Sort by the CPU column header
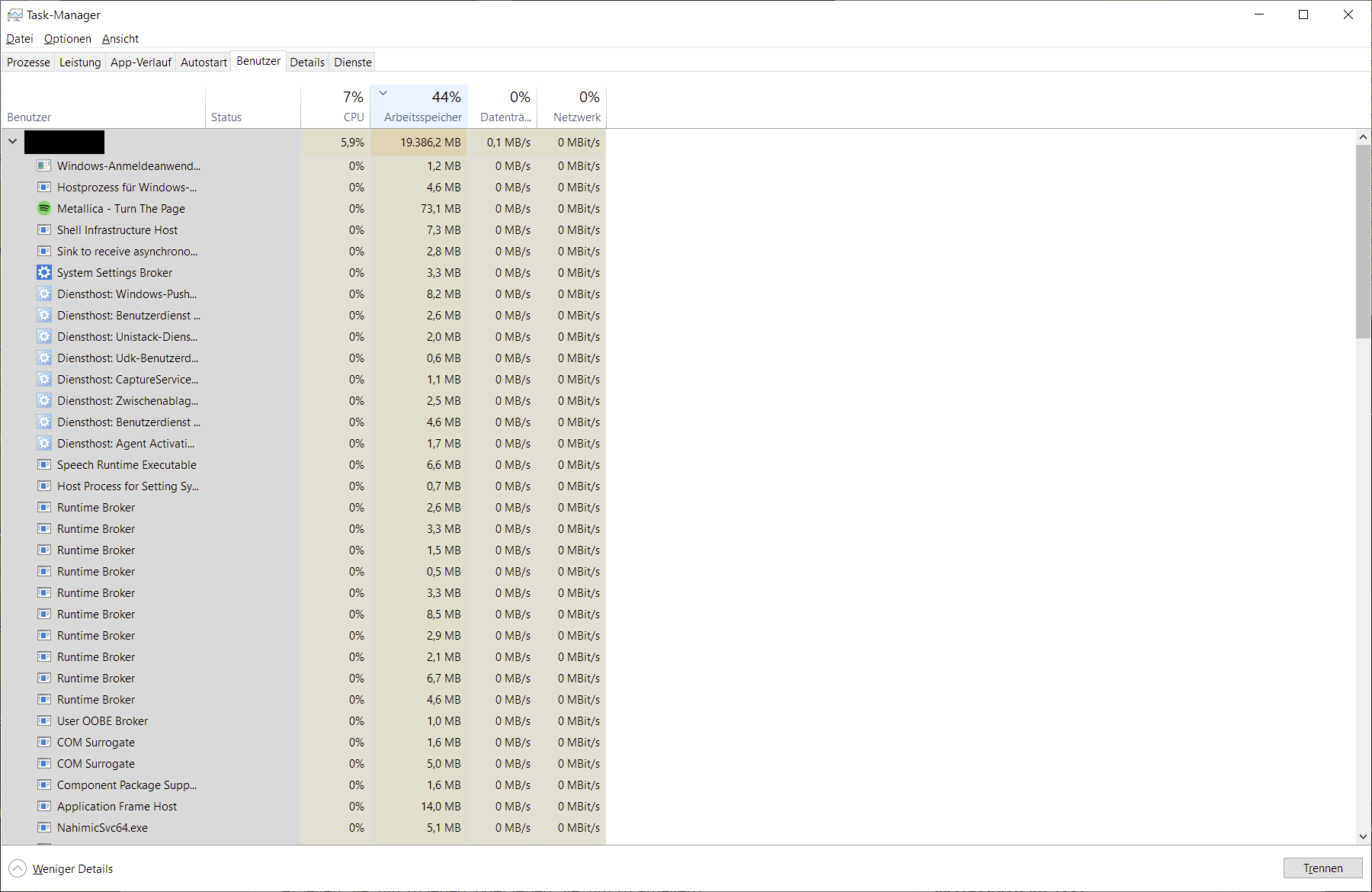Viewport: 1372px width, 892px height. pos(335,106)
